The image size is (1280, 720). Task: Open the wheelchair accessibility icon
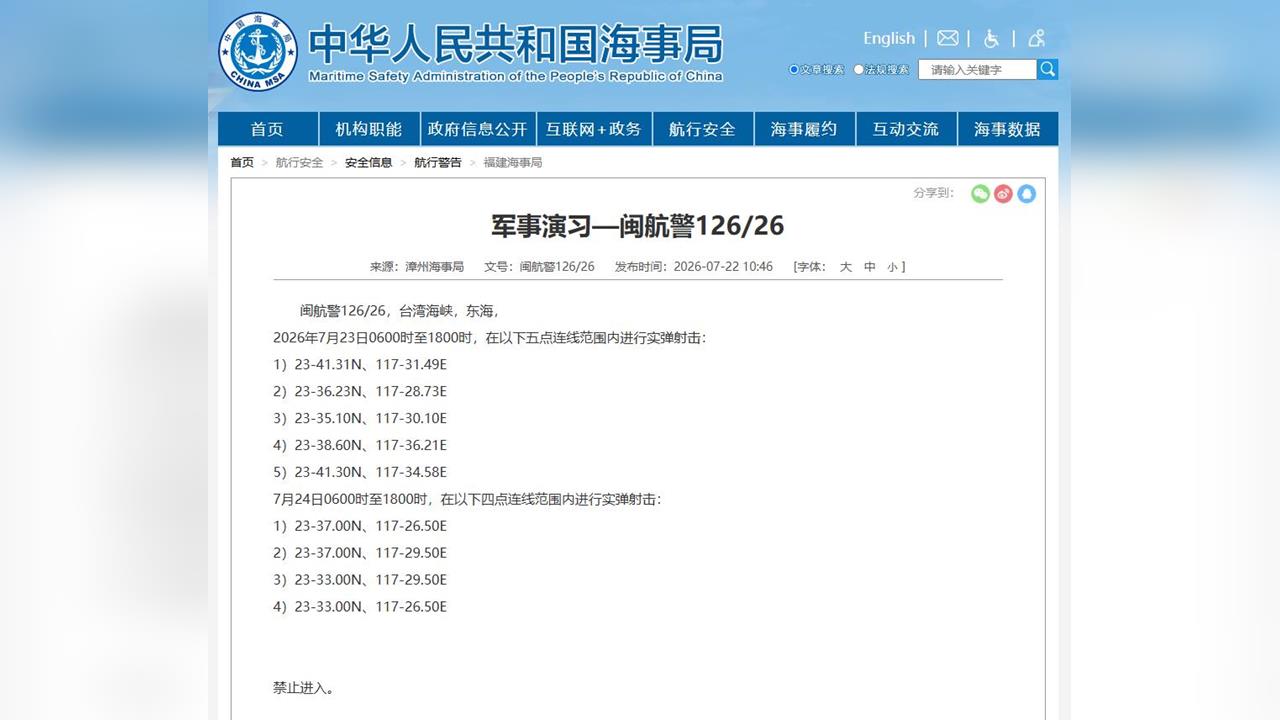(x=991, y=38)
